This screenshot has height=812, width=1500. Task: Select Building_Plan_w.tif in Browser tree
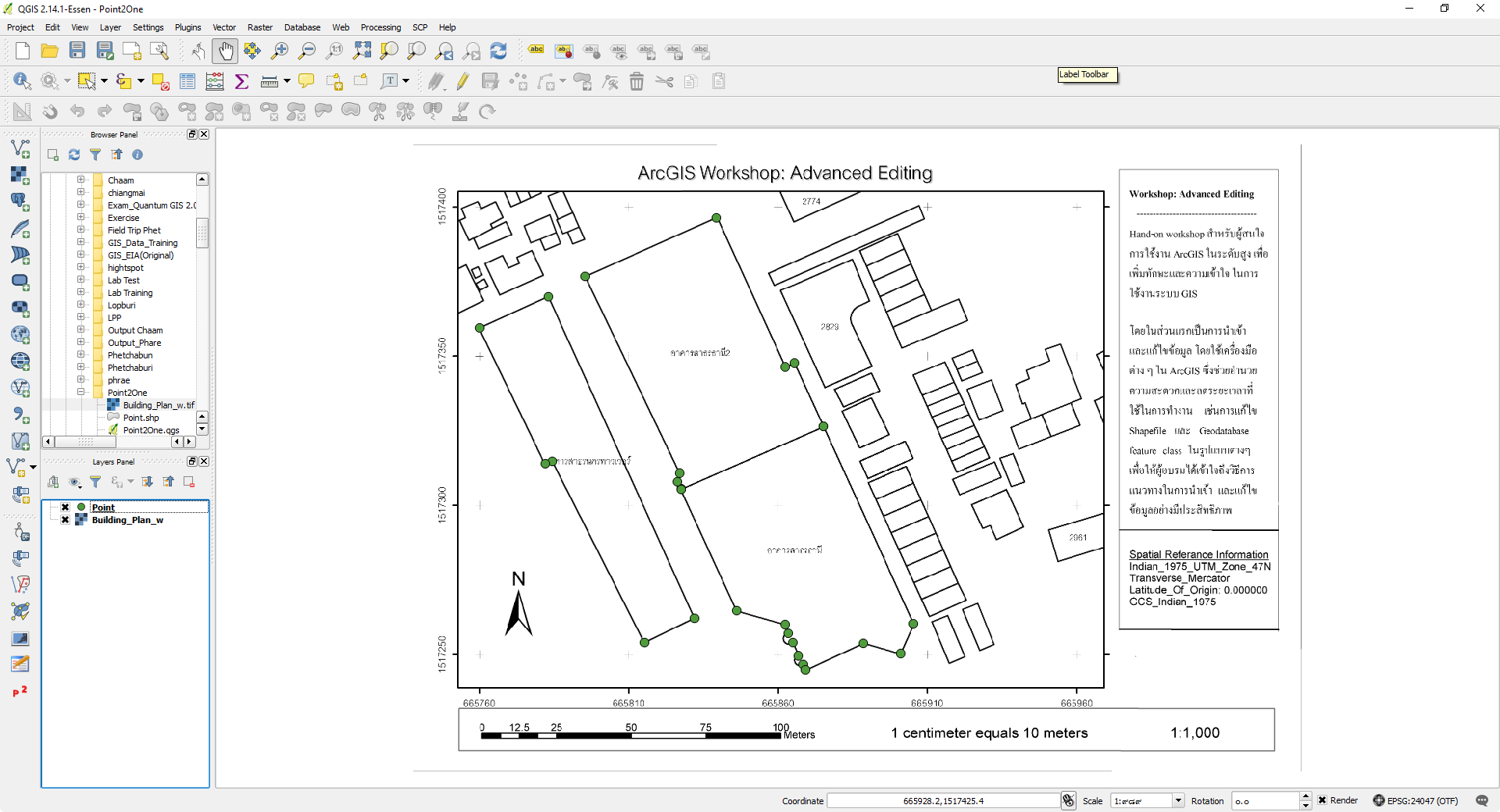coord(159,405)
